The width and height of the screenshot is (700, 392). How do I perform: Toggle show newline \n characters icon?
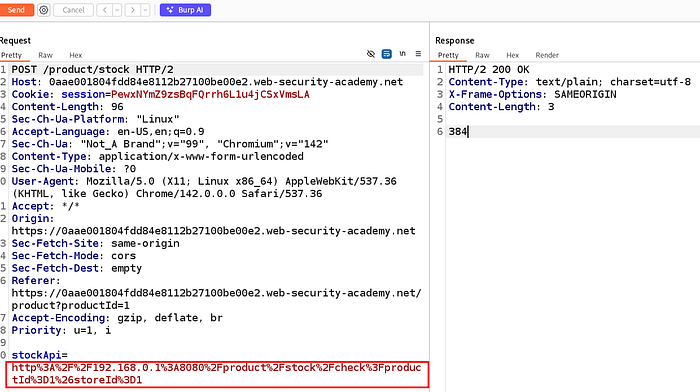tap(403, 54)
